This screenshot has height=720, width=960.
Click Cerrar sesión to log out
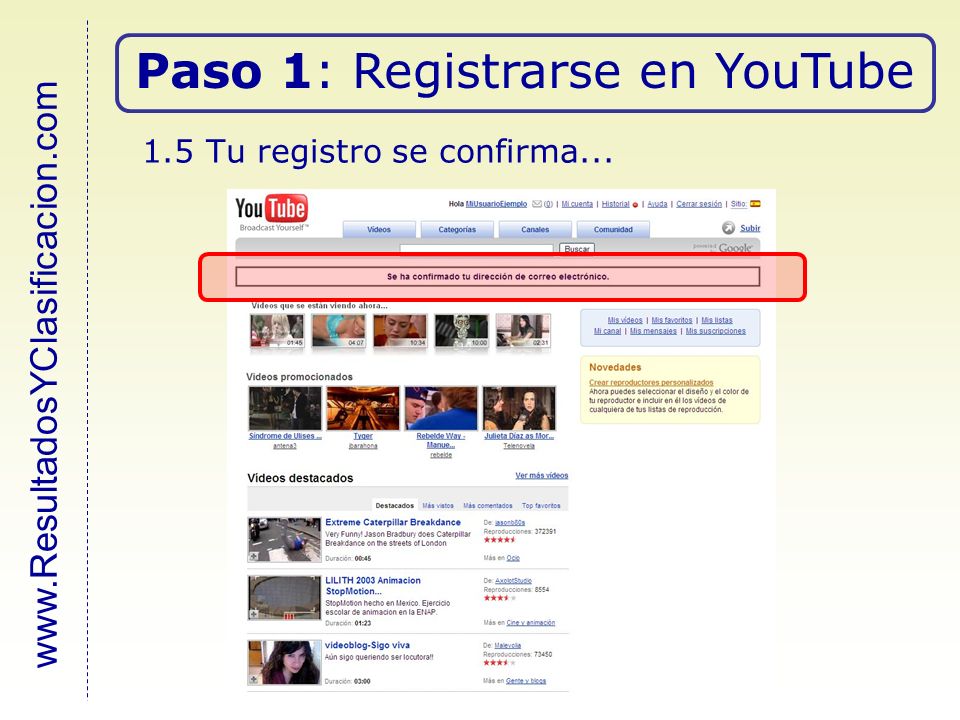699,204
